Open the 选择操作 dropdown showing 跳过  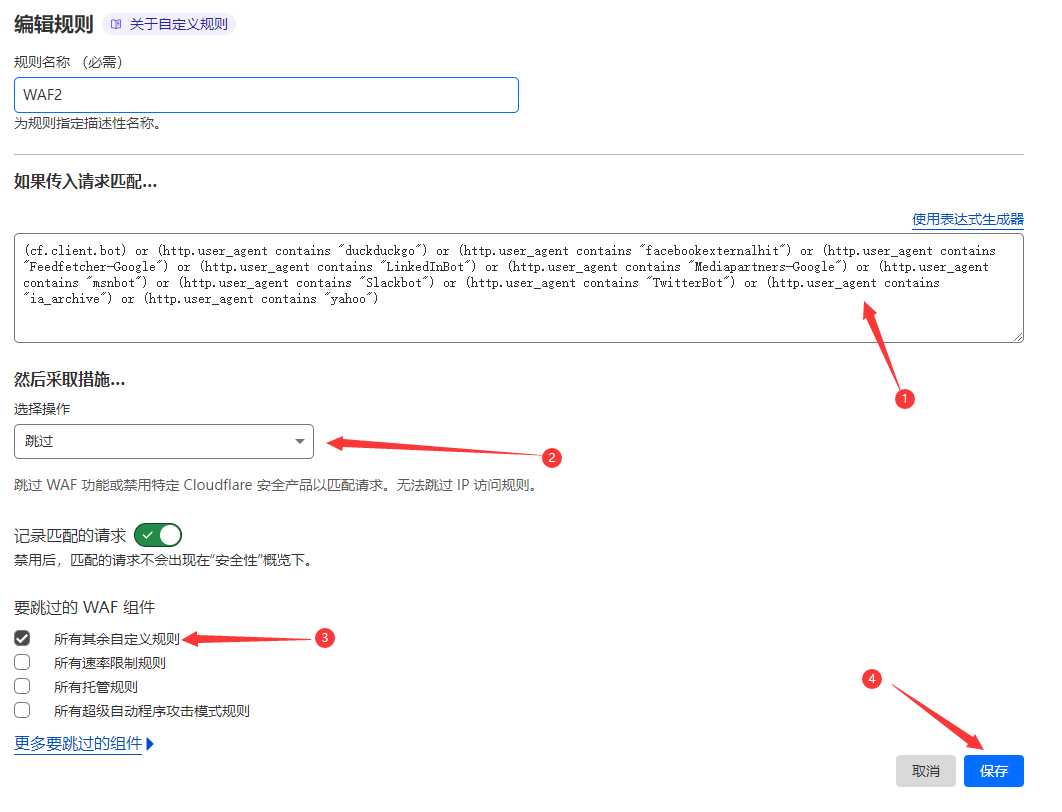click(x=164, y=441)
